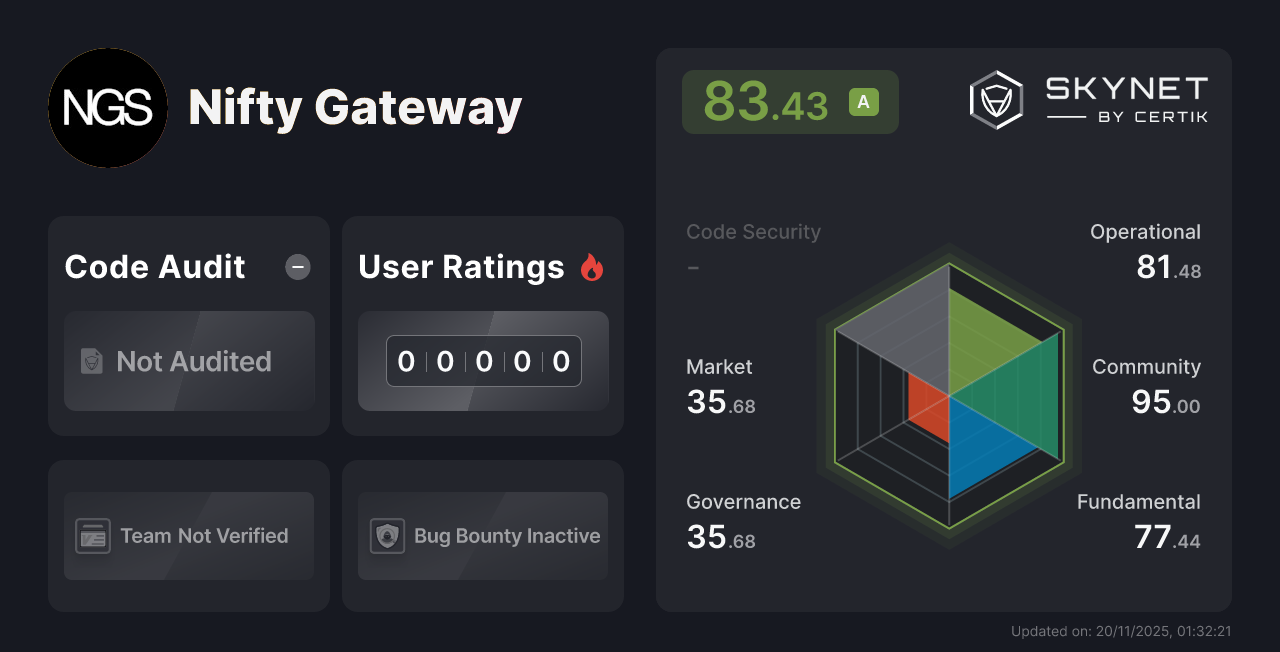Toggle the Bug Bounty Inactive status
The image size is (1280, 652).
(483, 536)
